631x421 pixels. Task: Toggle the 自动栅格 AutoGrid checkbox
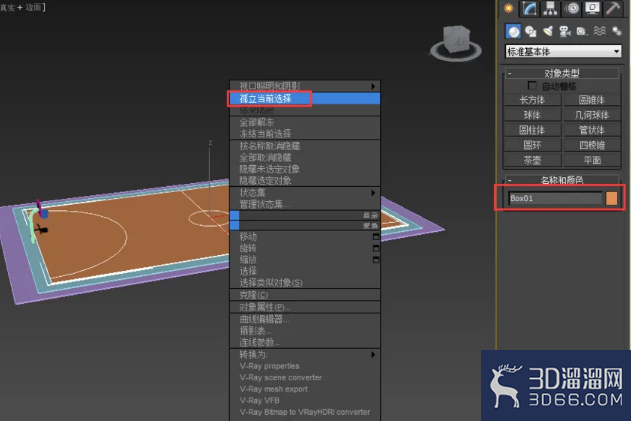(532, 86)
